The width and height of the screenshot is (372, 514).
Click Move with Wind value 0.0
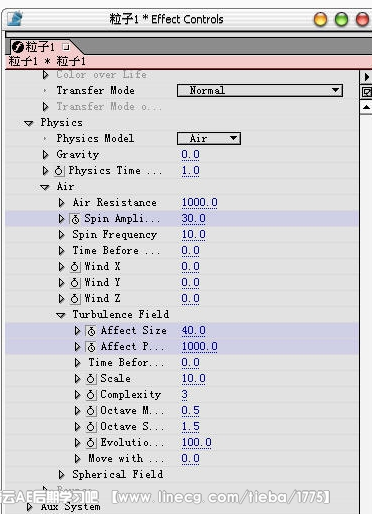pos(190,459)
